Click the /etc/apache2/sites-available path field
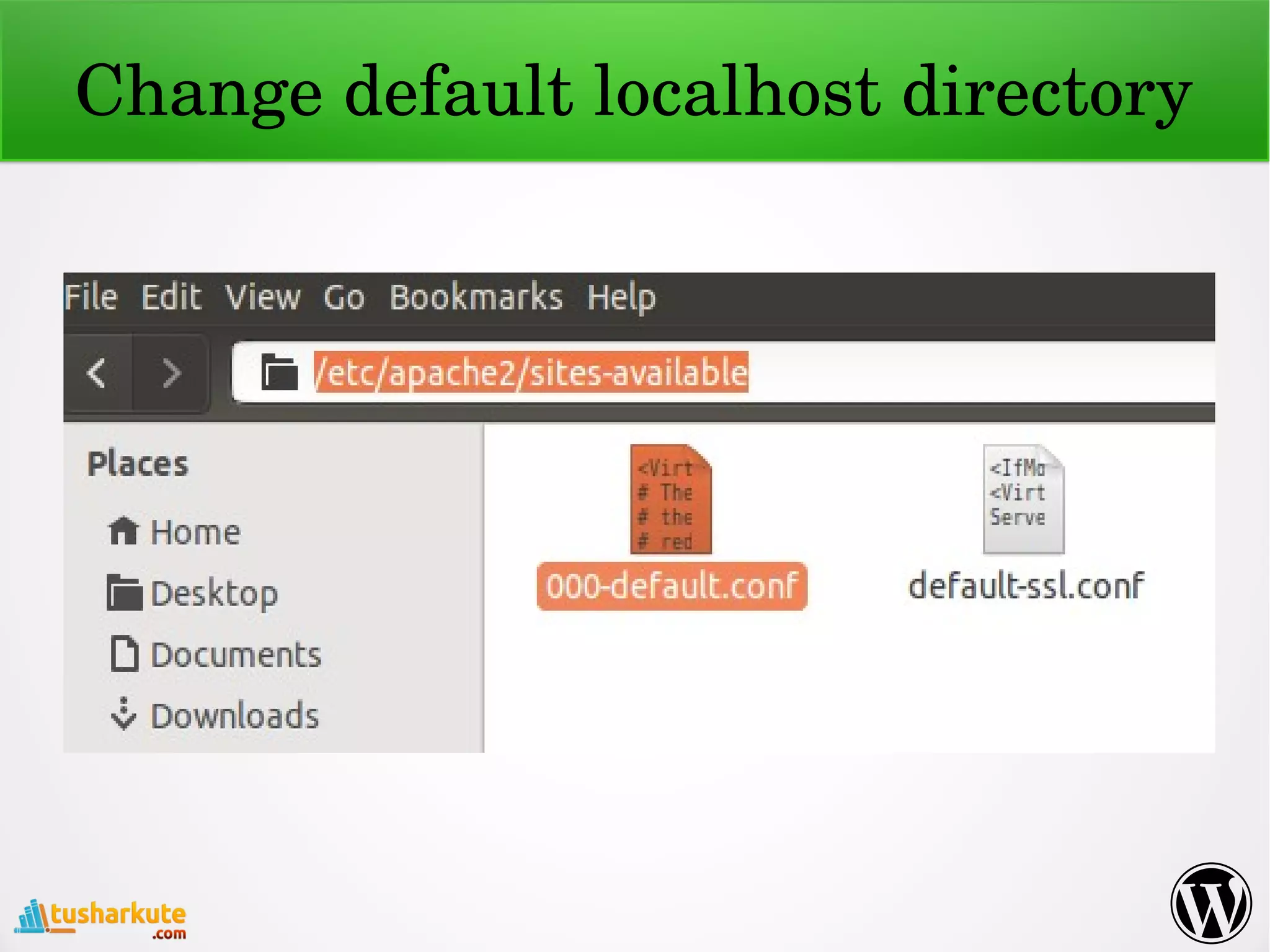This screenshot has height=952, width=1270. point(723,372)
